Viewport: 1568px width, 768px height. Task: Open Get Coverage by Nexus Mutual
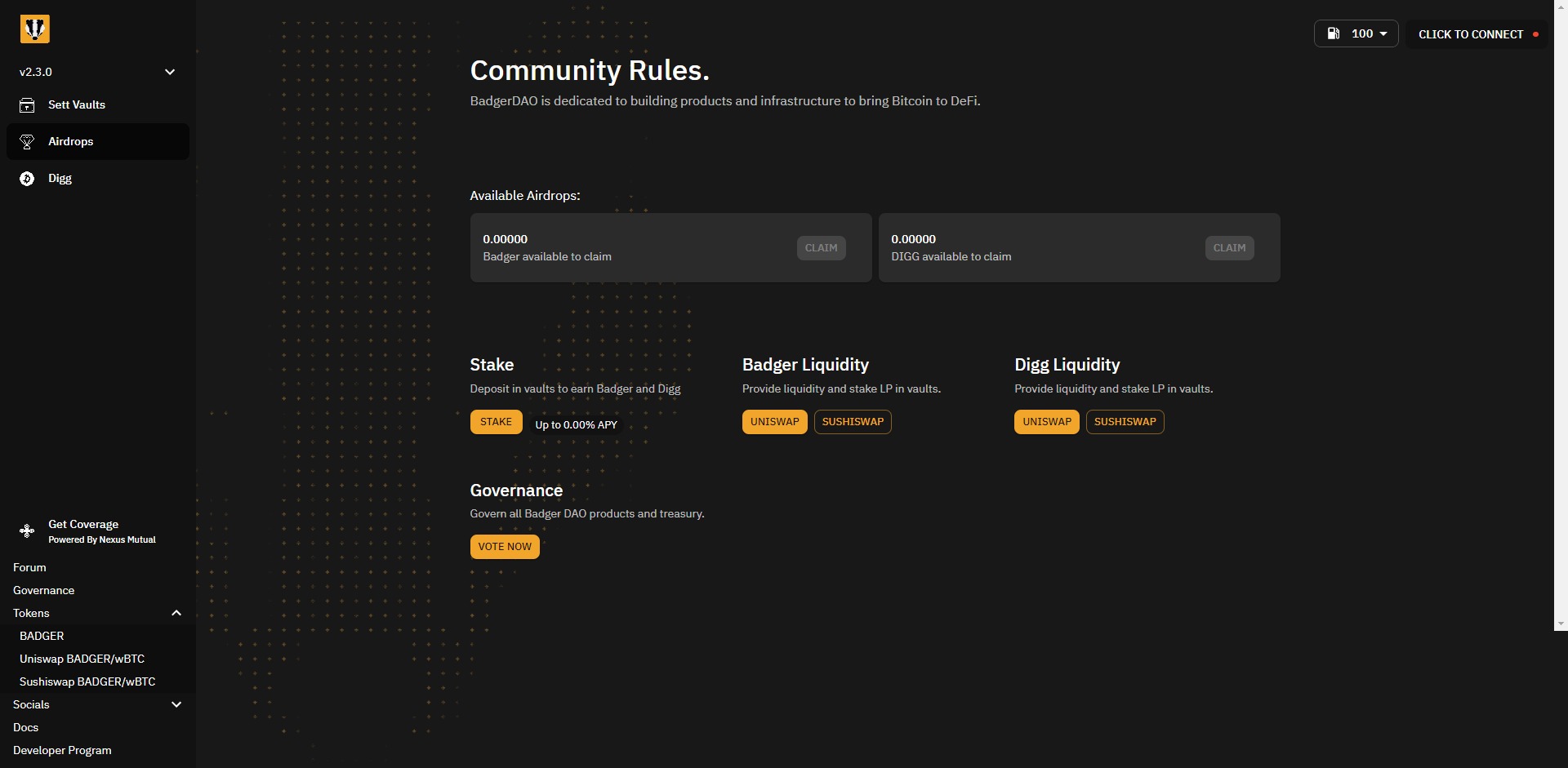coord(98,531)
